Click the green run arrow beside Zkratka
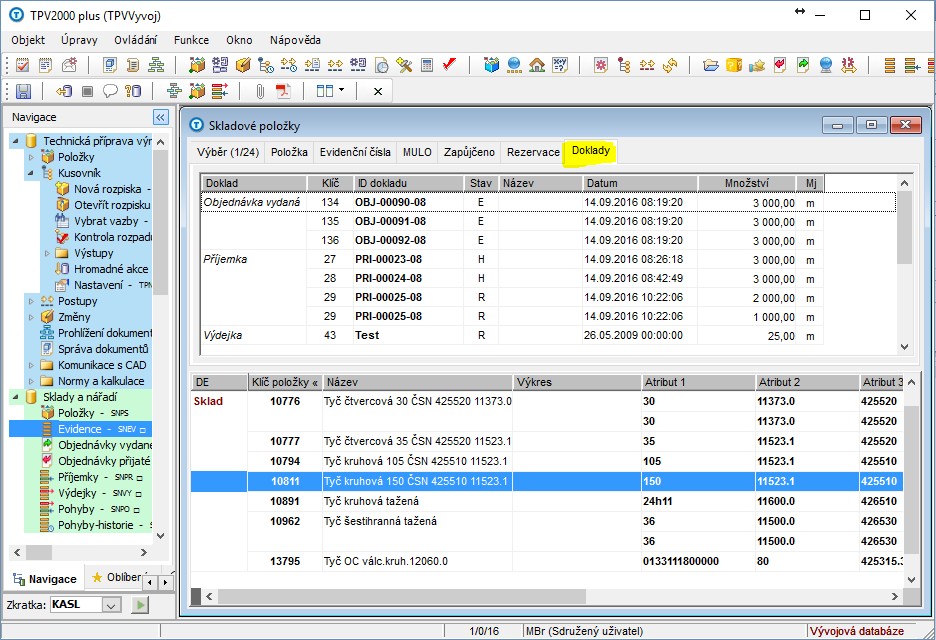The image size is (936, 640). [140, 605]
